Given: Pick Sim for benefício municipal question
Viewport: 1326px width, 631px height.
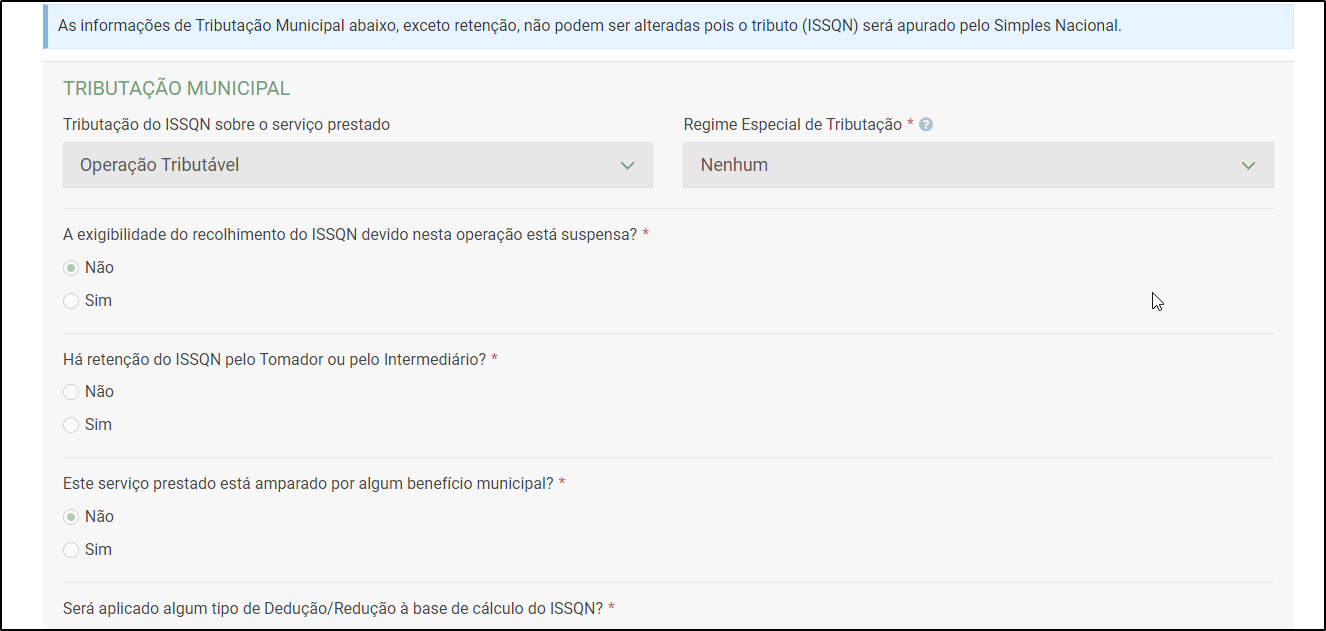Looking at the screenshot, I should [71, 550].
